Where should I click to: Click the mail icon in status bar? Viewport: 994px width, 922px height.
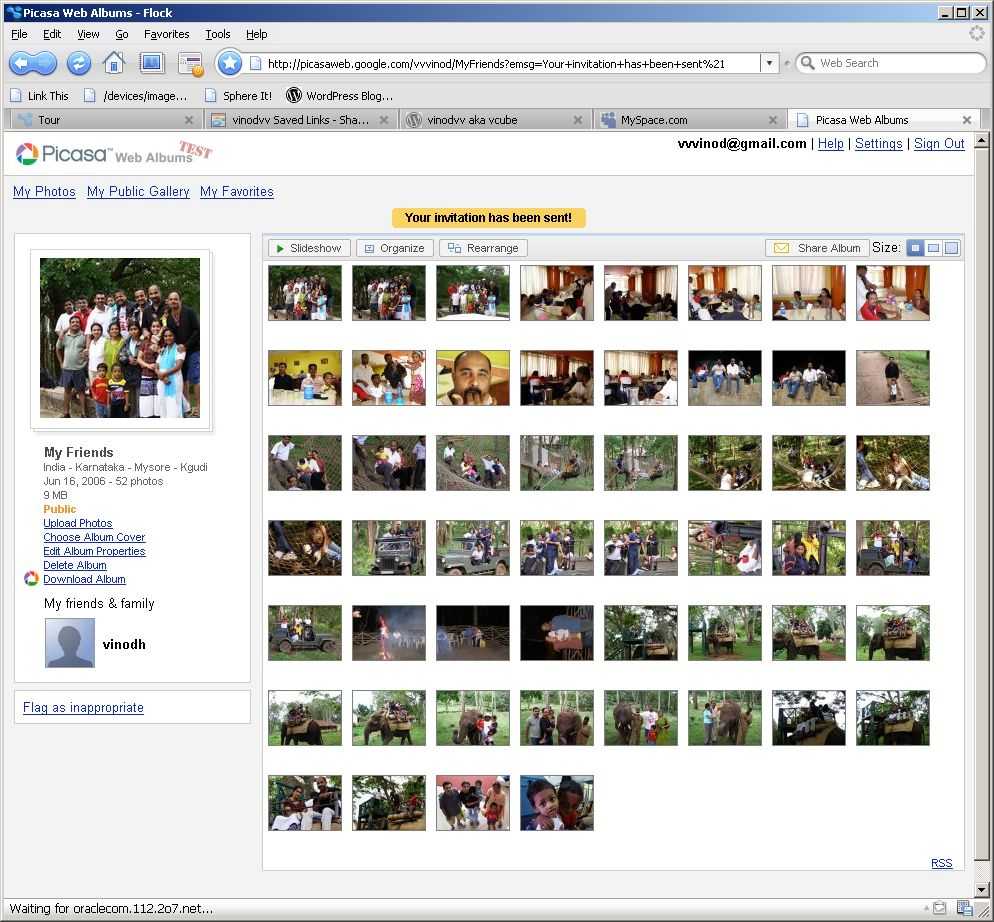(x=939, y=908)
